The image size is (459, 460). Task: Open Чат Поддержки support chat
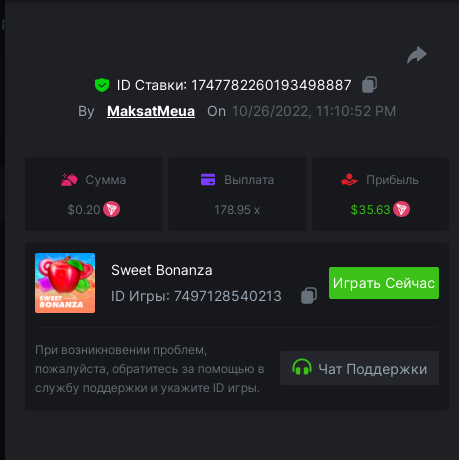tap(359, 368)
